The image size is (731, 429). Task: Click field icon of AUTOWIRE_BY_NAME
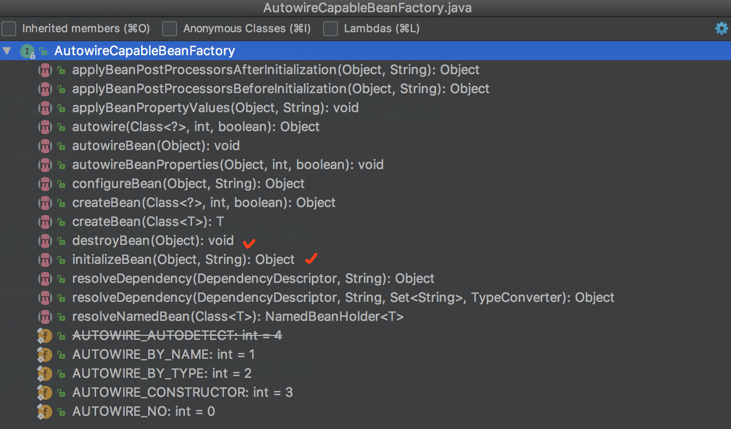pyautogui.click(x=45, y=355)
